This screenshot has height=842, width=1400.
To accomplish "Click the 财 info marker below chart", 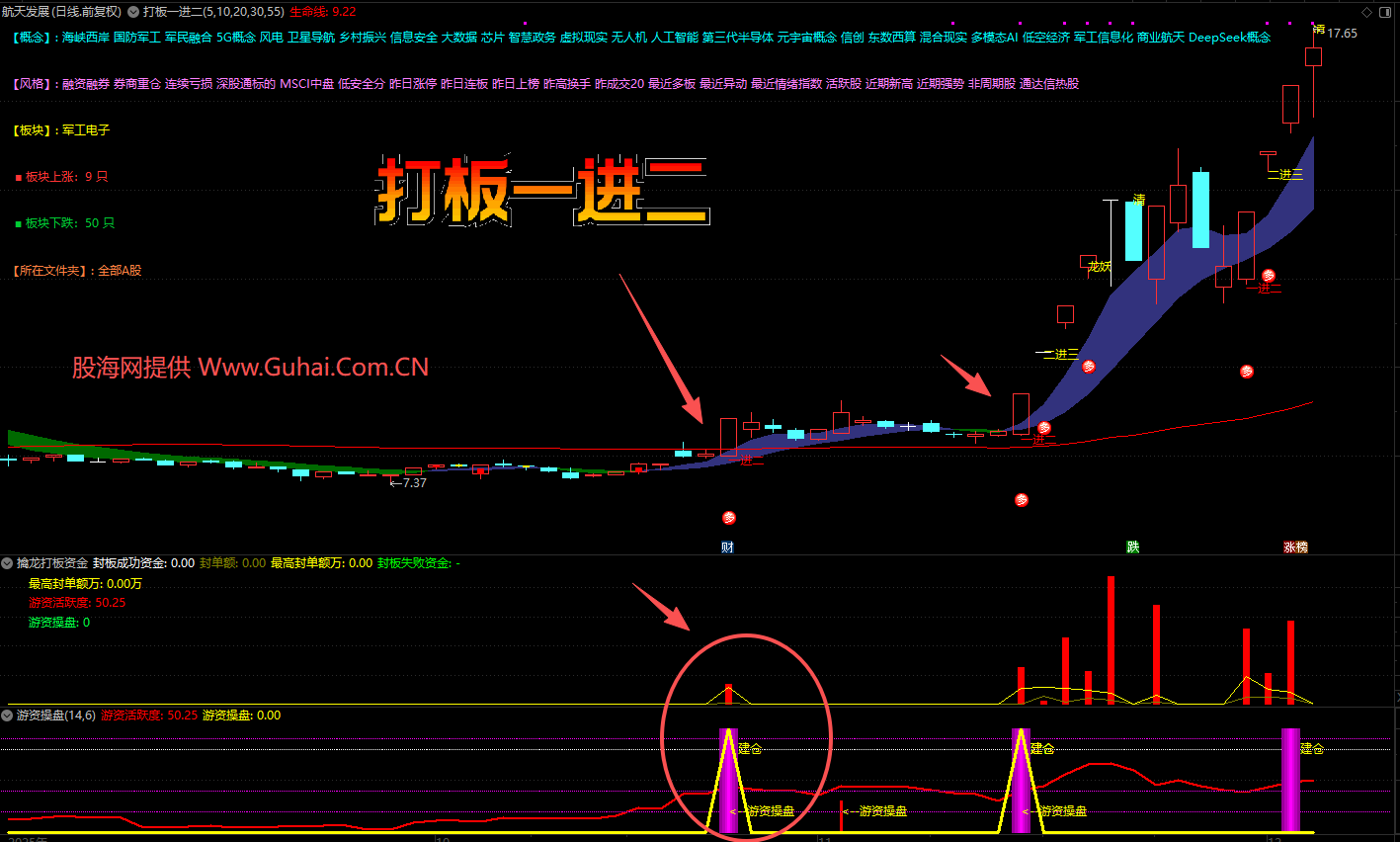I will click(727, 547).
